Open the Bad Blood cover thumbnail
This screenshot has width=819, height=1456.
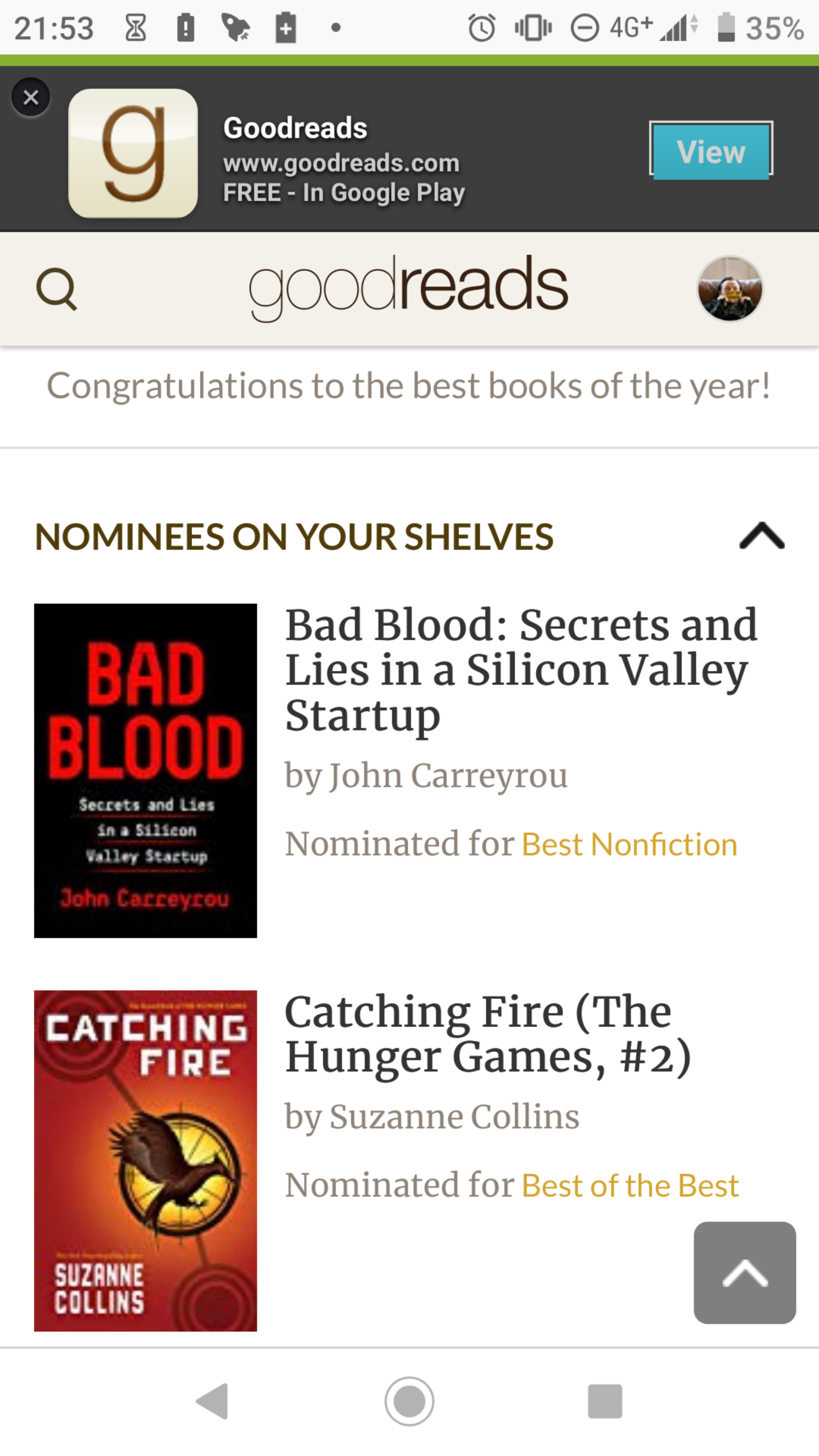pos(145,770)
